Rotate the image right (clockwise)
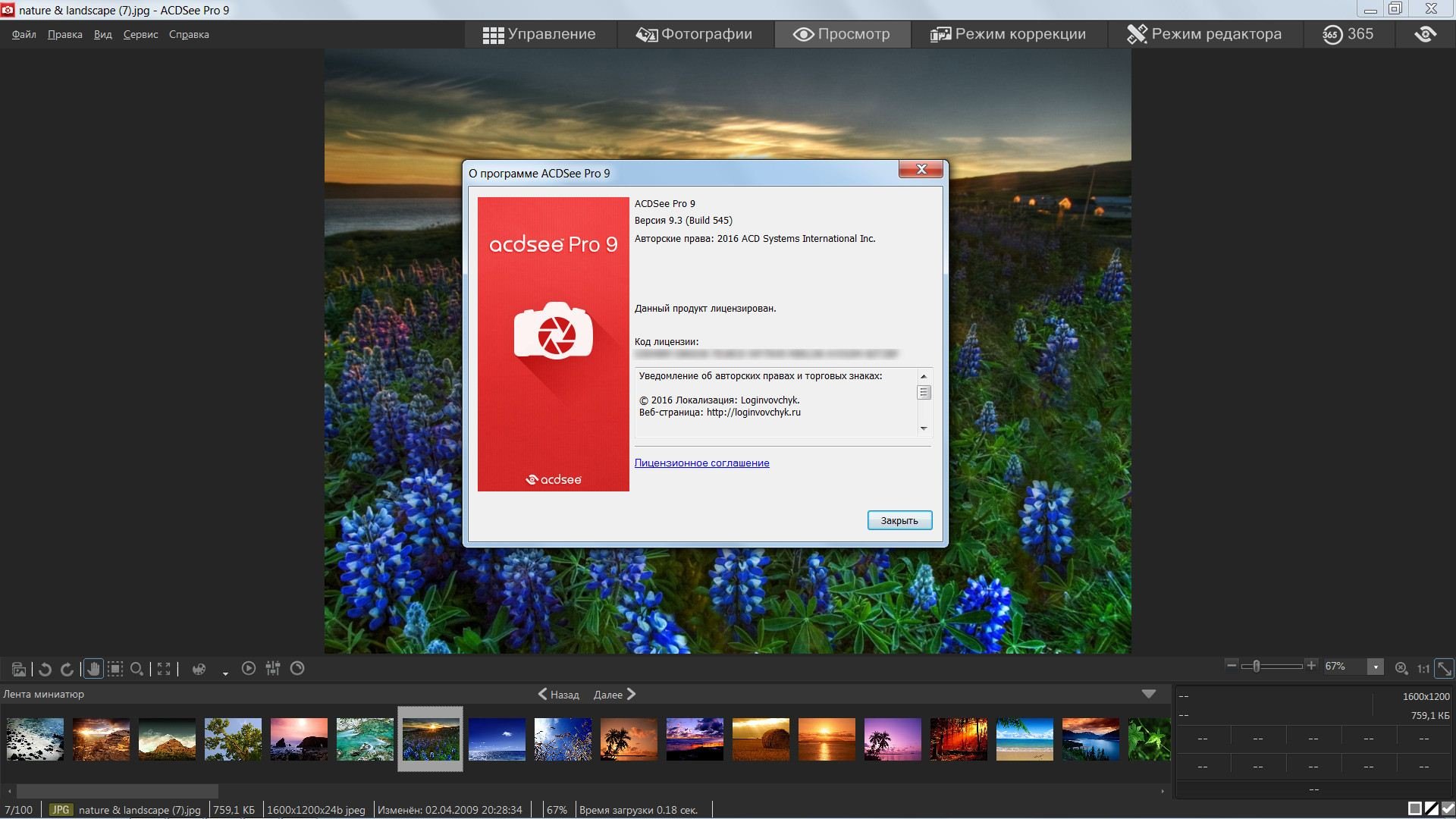The height and width of the screenshot is (819, 1456). pyautogui.click(x=67, y=669)
